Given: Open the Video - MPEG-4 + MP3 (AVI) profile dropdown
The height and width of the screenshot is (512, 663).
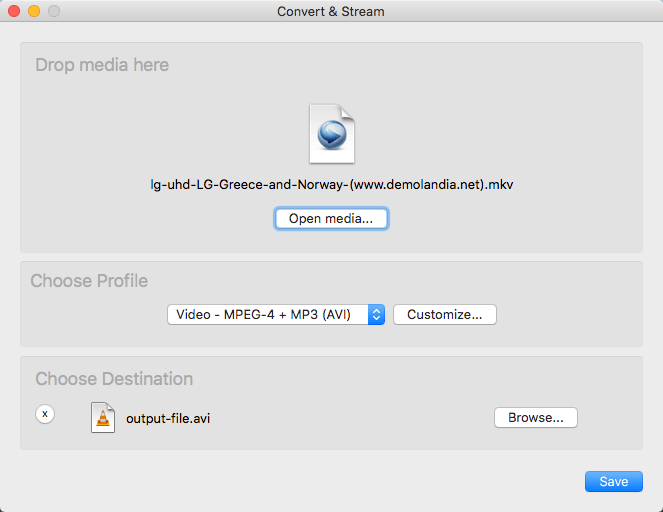Looking at the screenshot, I should tap(276, 315).
